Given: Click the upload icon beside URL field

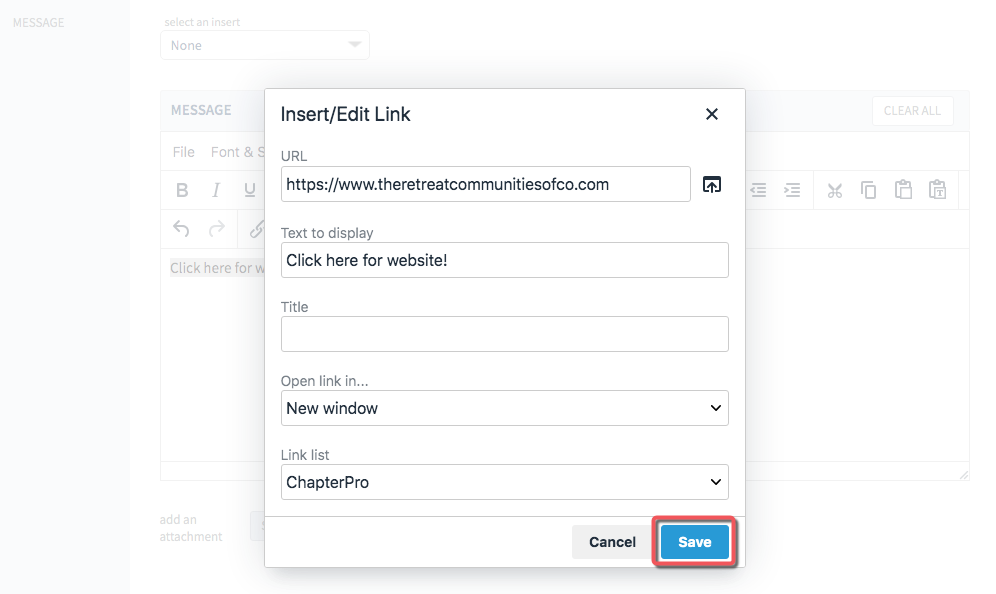Looking at the screenshot, I should click(x=712, y=184).
